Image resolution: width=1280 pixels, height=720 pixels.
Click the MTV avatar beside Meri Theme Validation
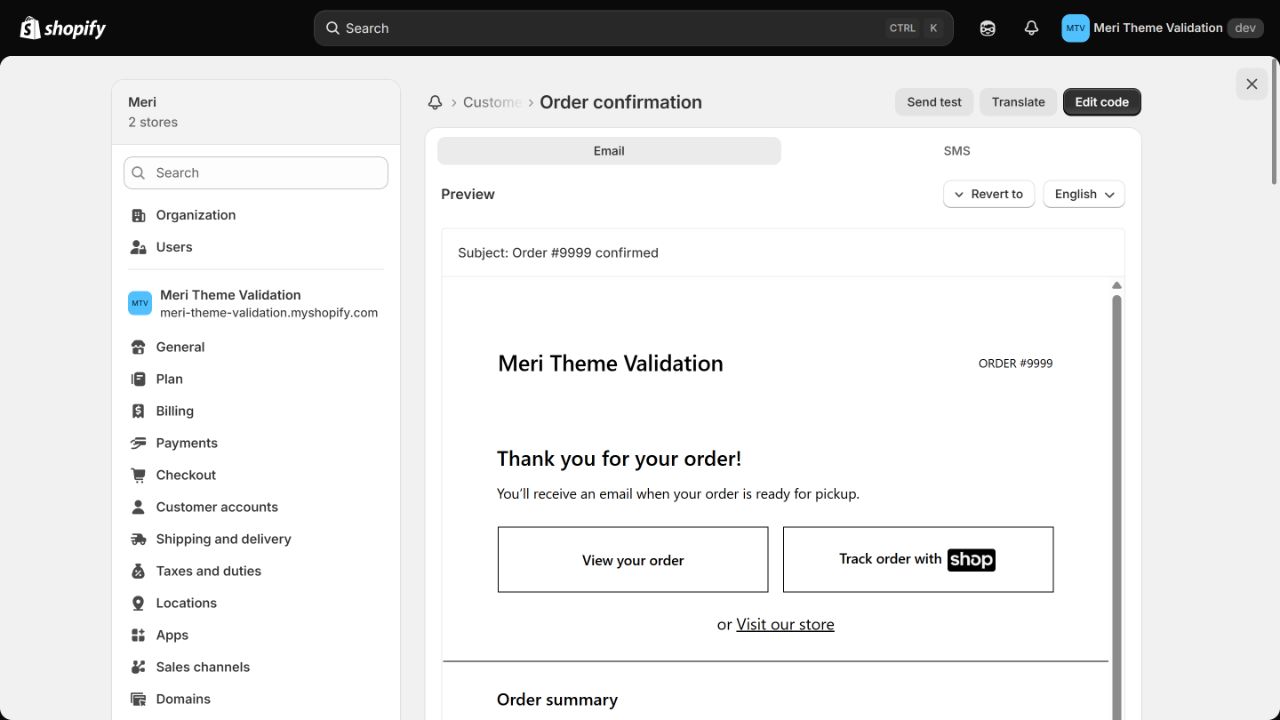click(140, 303)
